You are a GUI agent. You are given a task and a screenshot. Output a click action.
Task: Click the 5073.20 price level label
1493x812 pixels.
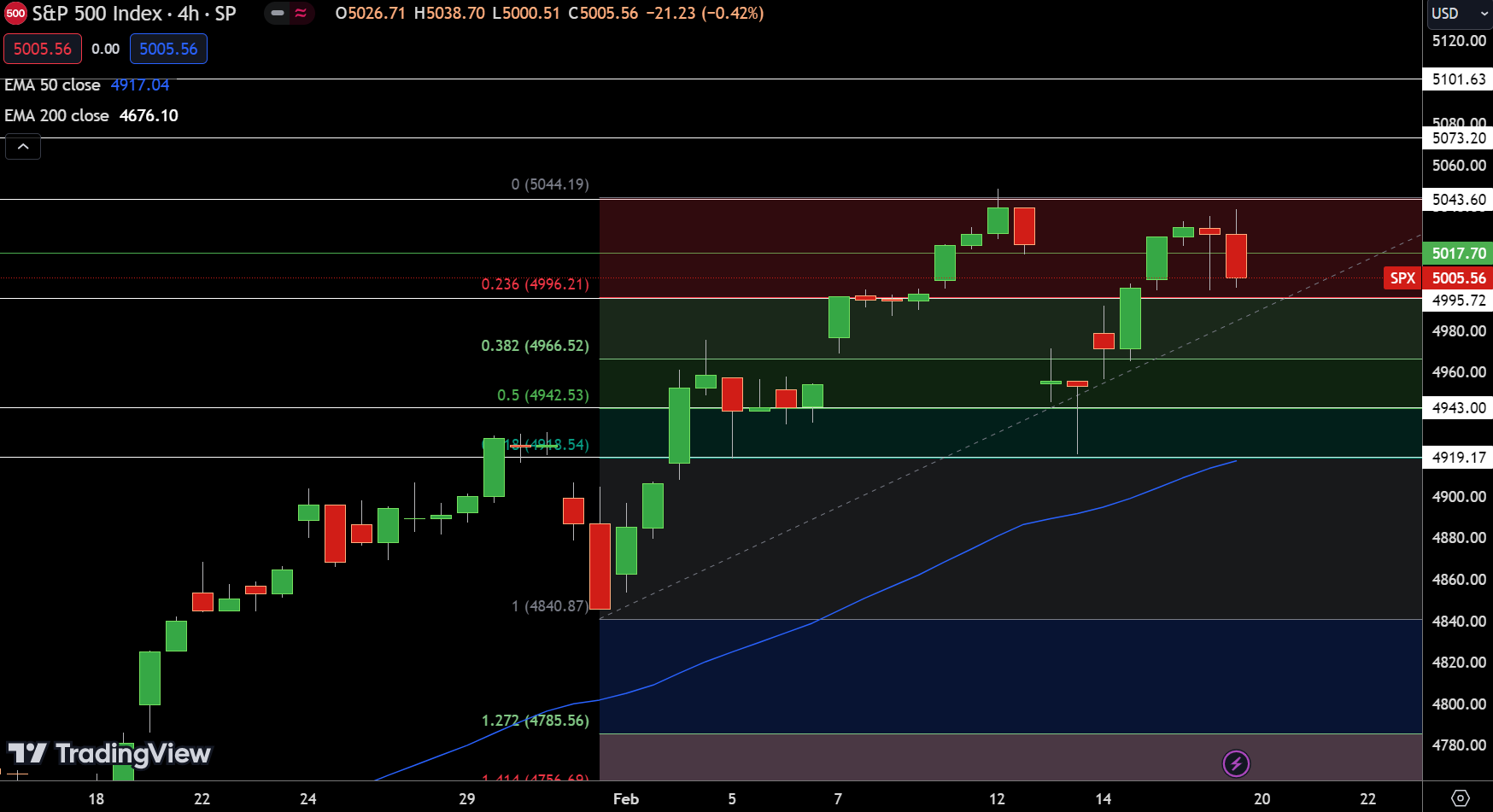[1459, 138]
